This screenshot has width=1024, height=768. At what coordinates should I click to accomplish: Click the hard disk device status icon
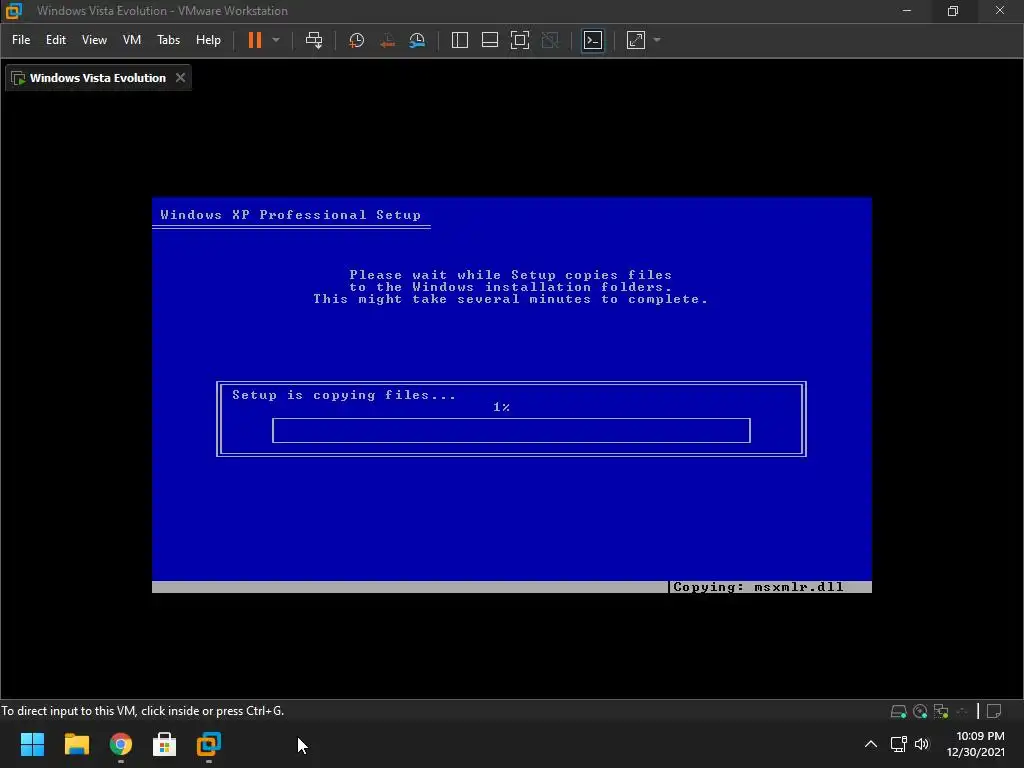pos(899,711)
